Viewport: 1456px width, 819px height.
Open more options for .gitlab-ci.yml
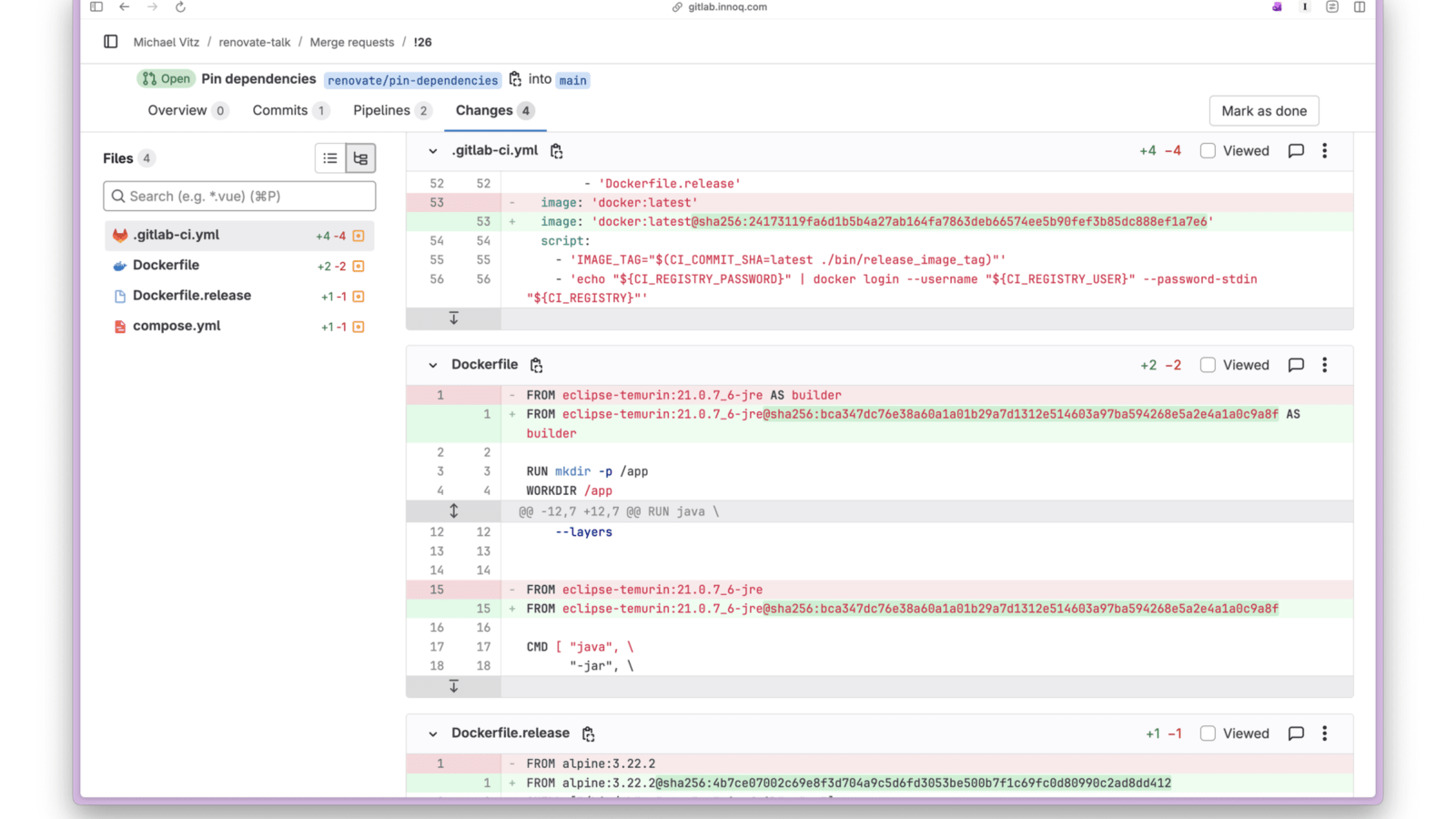pyautogui.click(x=1325, y=151)
